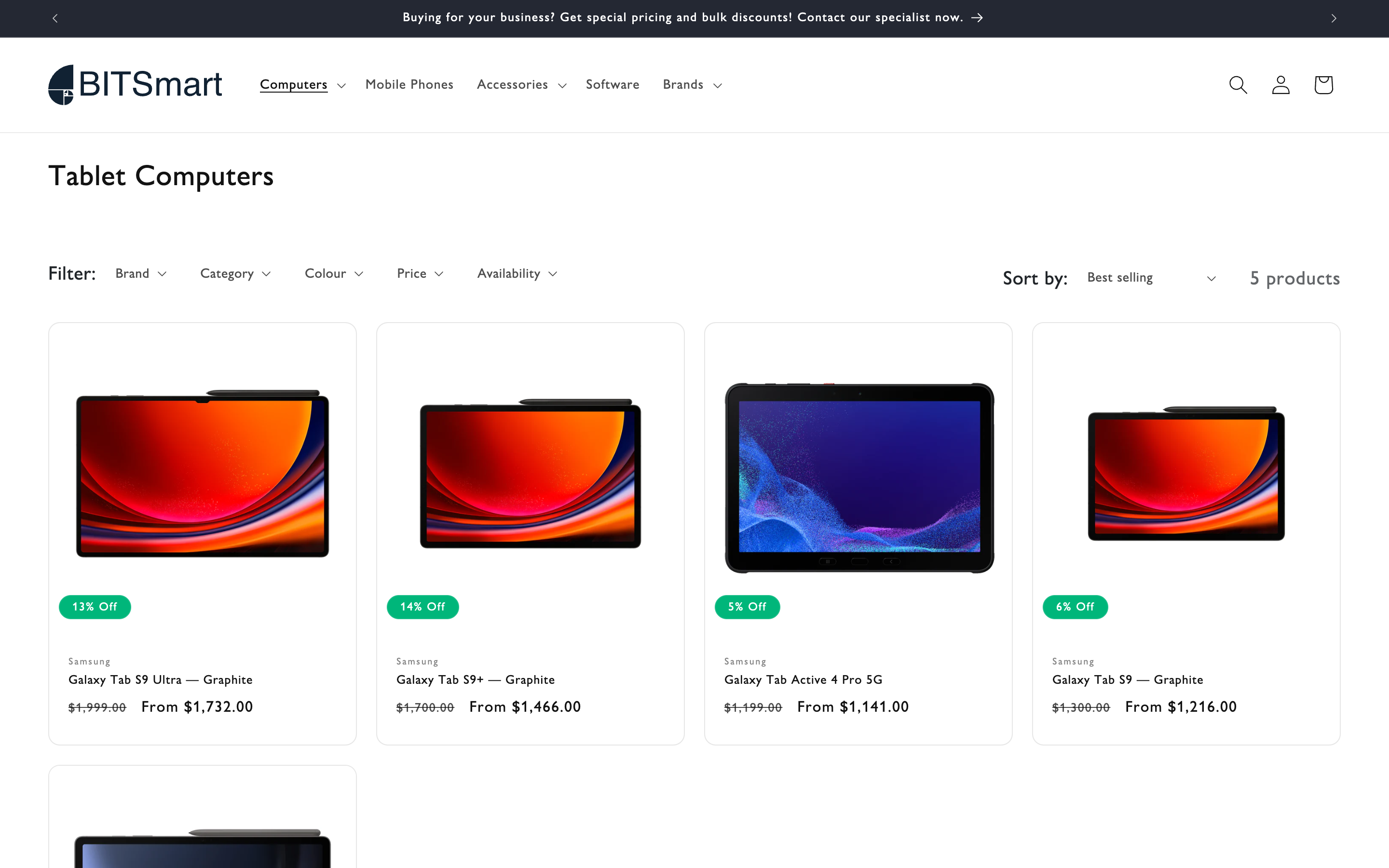Expand the Colour filter
Screen dimensions: 1389x868
pyautogui.click(x=333, y=274)
